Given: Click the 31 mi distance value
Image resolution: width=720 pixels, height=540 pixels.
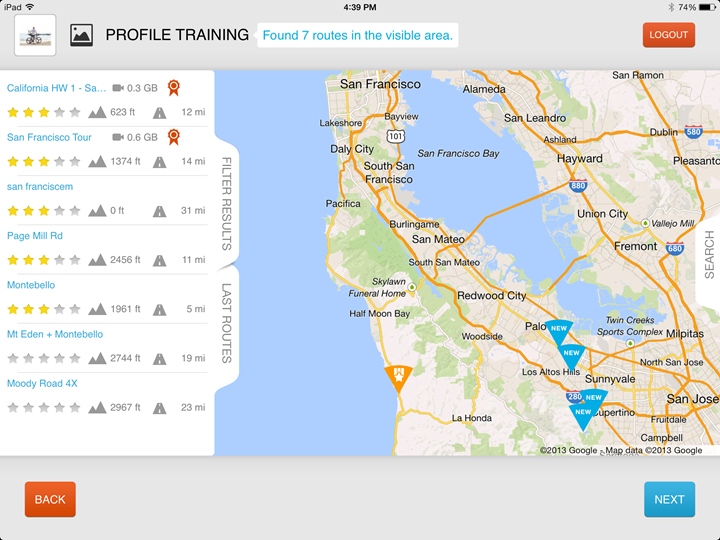Looking at the screenshot, I should tap(193, 210).
